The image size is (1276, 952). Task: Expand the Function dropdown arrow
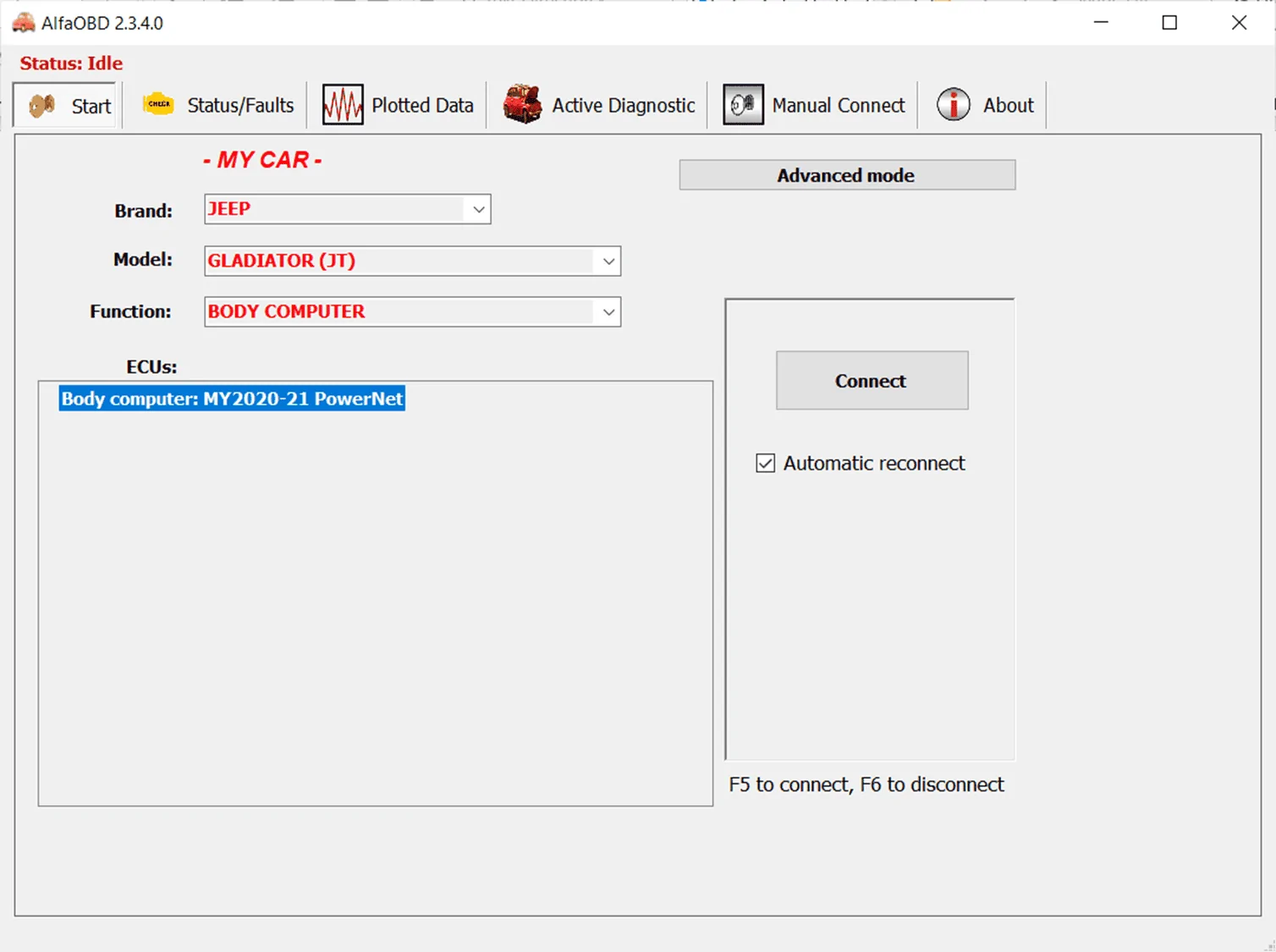(x=608, y=312)
